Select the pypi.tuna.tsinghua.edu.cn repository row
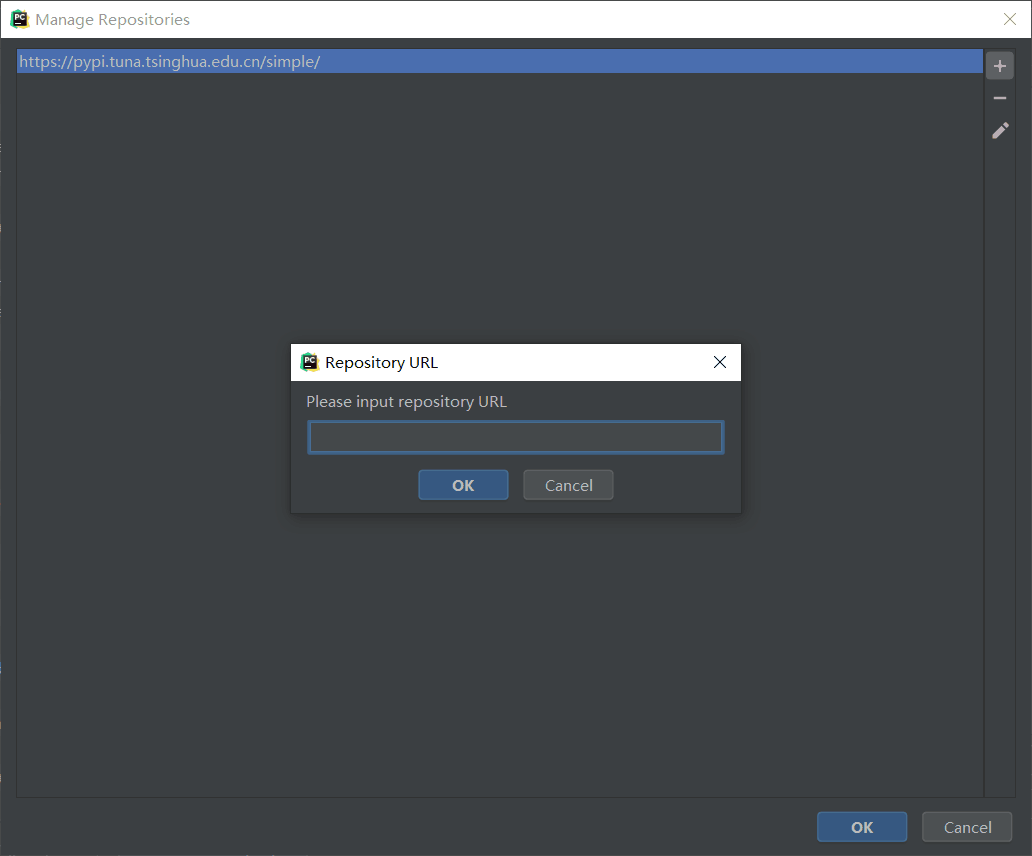The image size is (1032, 856). click(500, 61)
